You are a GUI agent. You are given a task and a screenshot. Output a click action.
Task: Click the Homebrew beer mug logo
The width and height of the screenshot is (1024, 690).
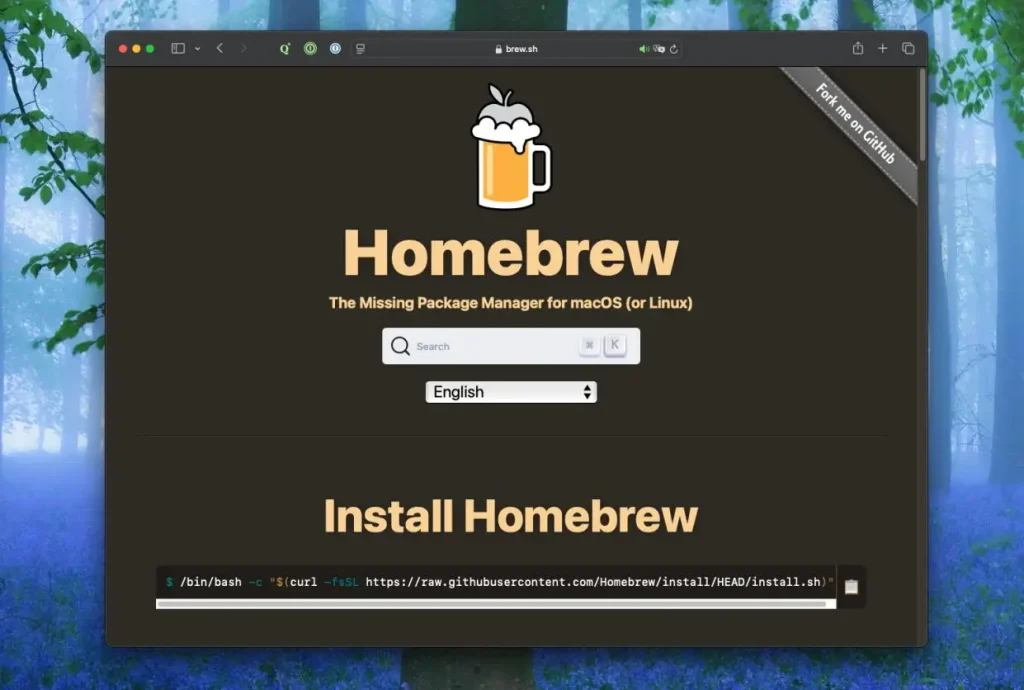(511, 147)
